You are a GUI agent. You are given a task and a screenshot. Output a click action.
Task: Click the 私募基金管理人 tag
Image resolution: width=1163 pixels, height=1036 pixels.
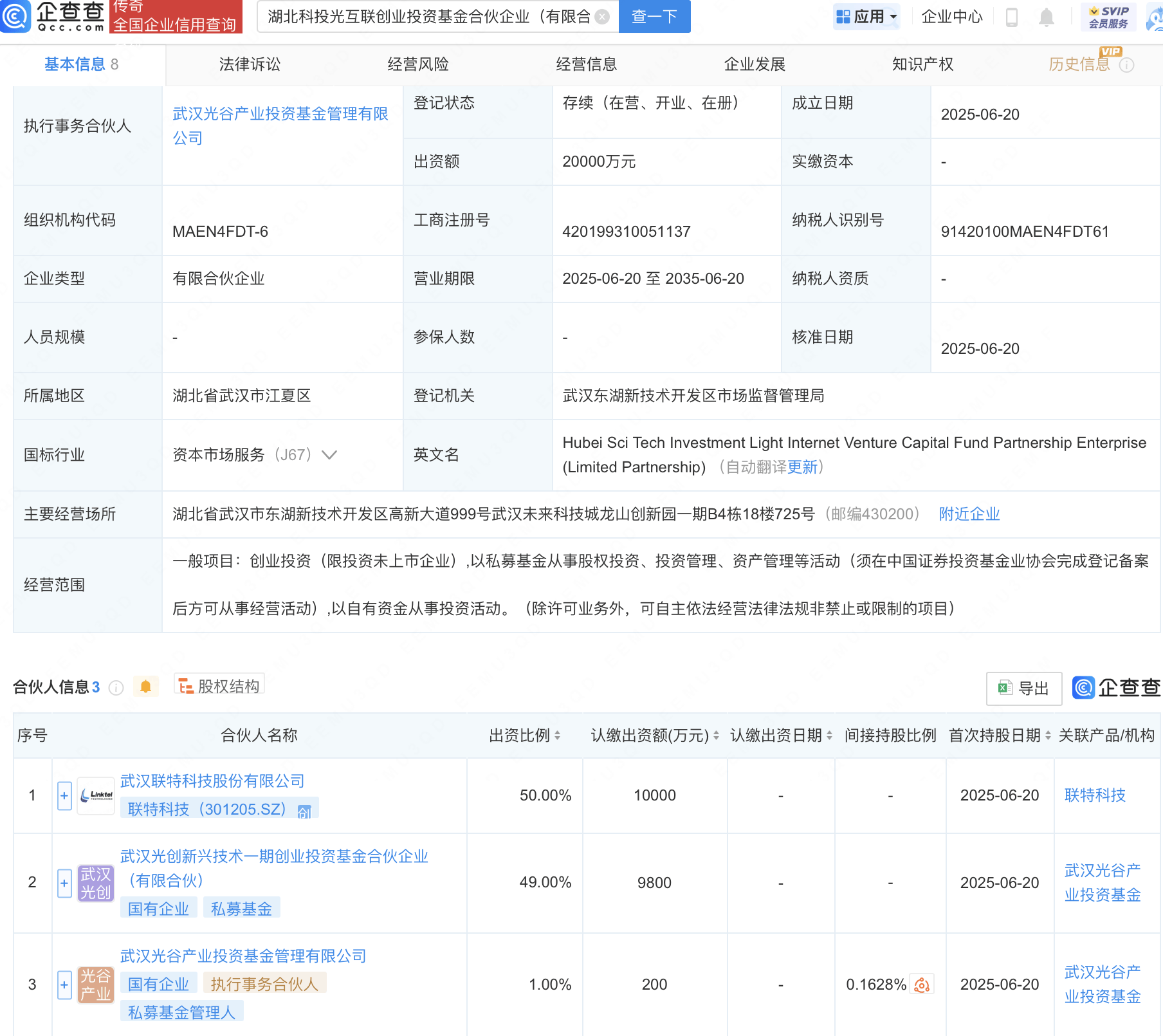pyautogui.click(x=181, y=1012)
